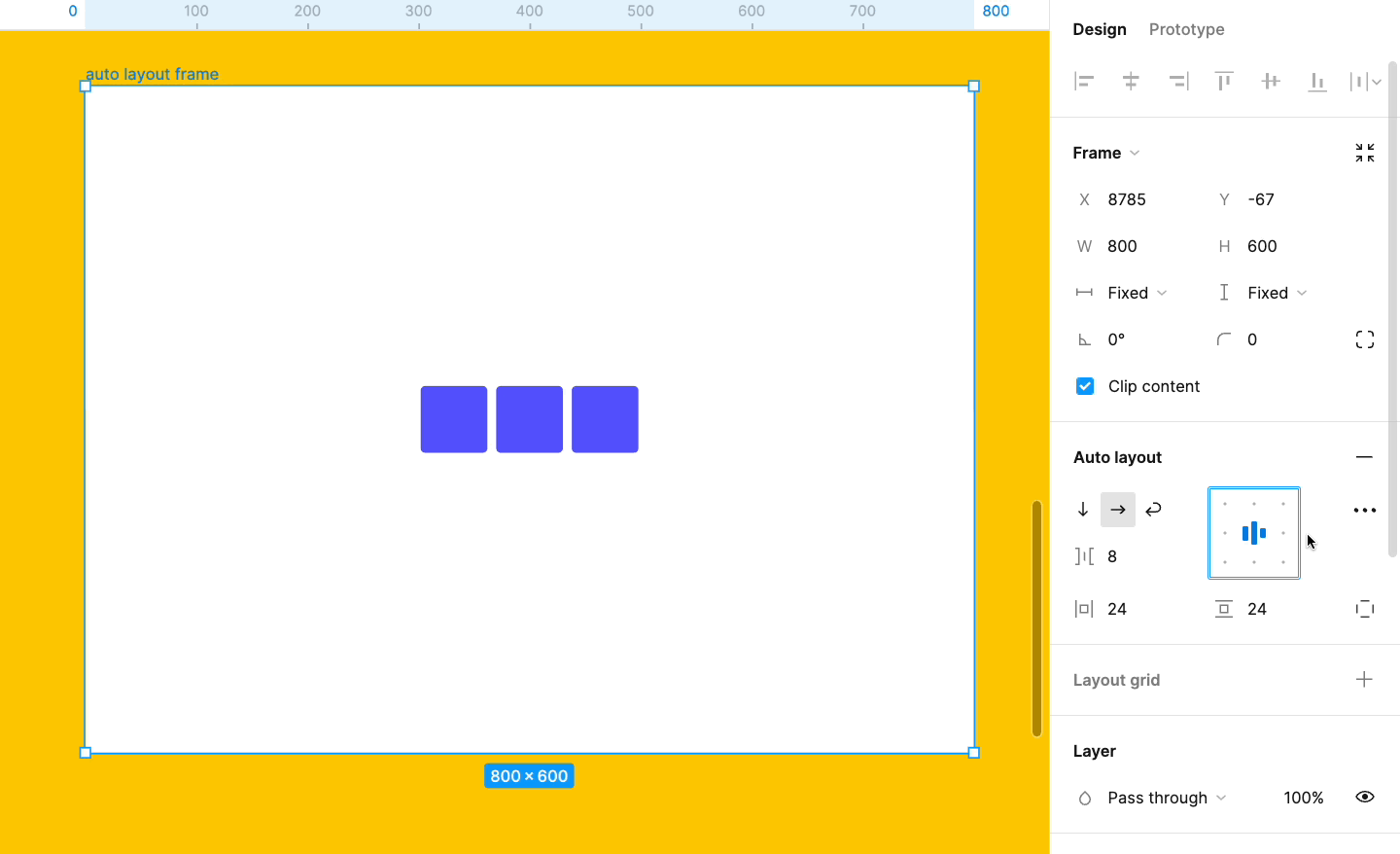1400x854 pixels.
Task: Align selection to the right
Action: (x=1178, y=82)
